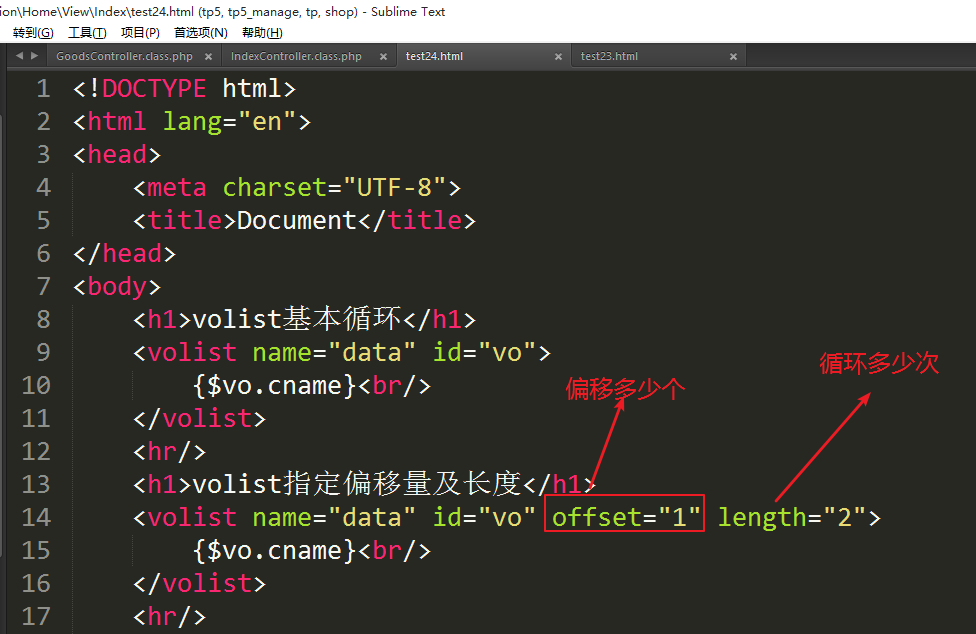Open the 项目(P) menu
976x634 pixels.
click(x=140, y=33)
